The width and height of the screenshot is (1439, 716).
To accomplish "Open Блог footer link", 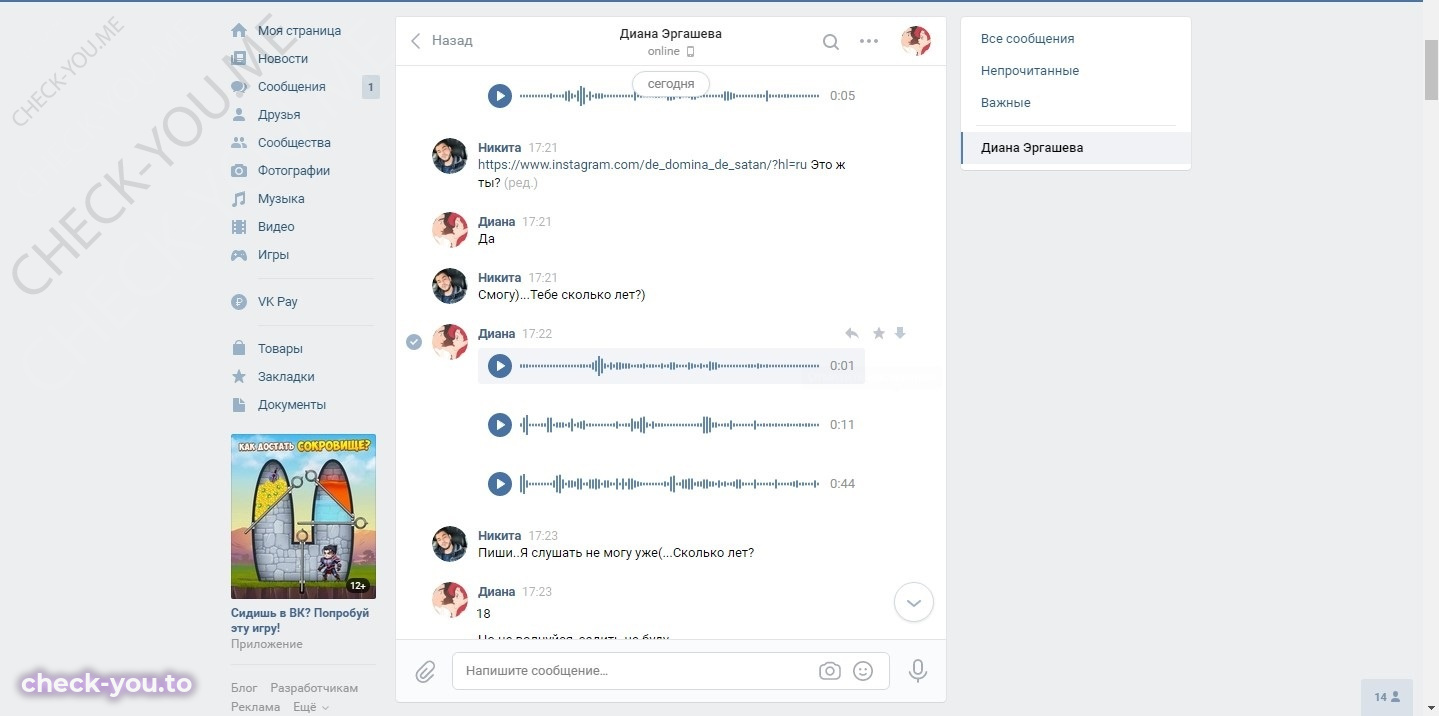I will [x=244, y=688].
